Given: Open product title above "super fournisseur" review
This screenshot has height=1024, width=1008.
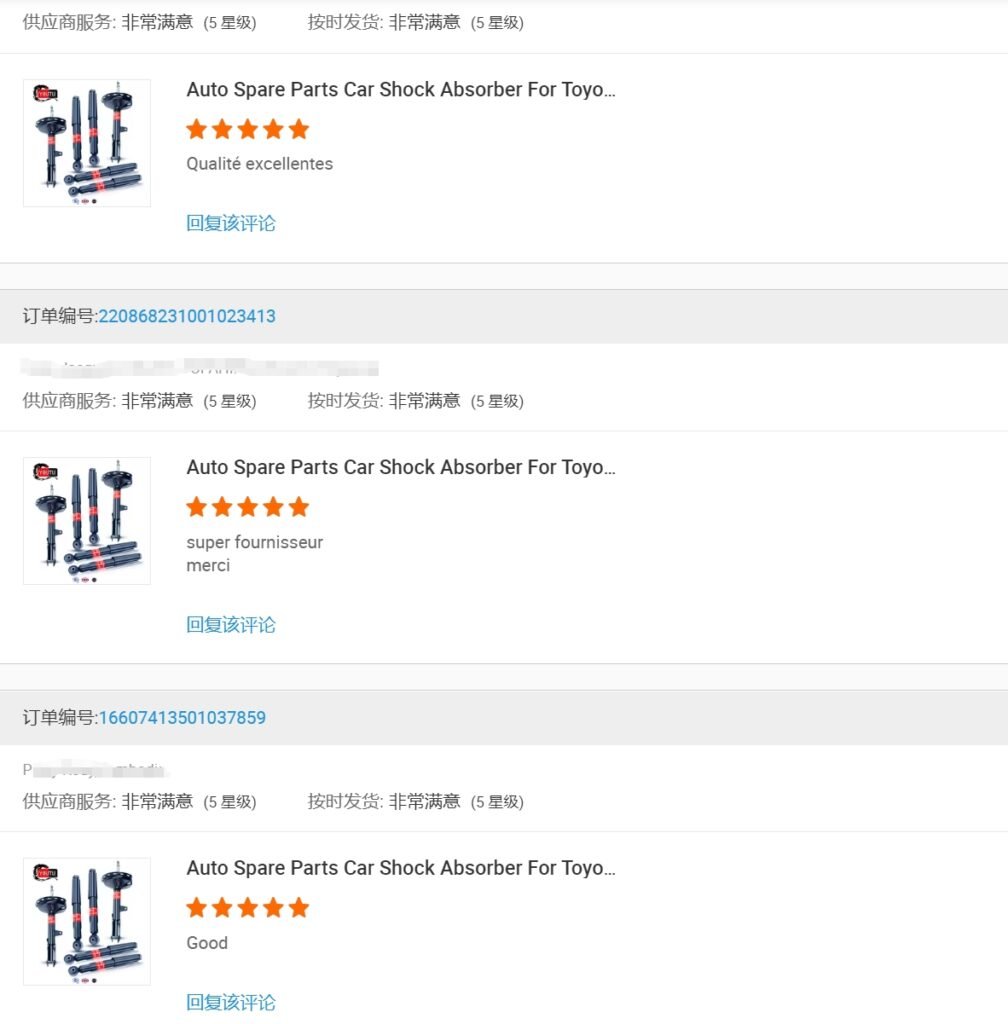Looking at the screenshot, I should (x=401, y=467).
